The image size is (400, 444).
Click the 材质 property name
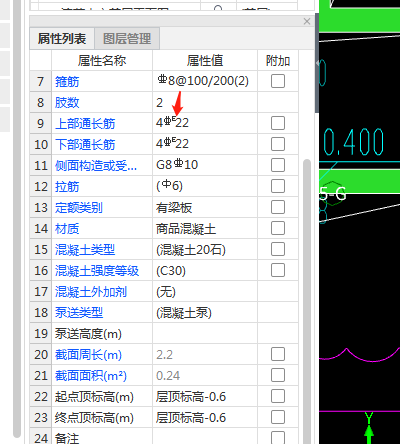[67, 228]
